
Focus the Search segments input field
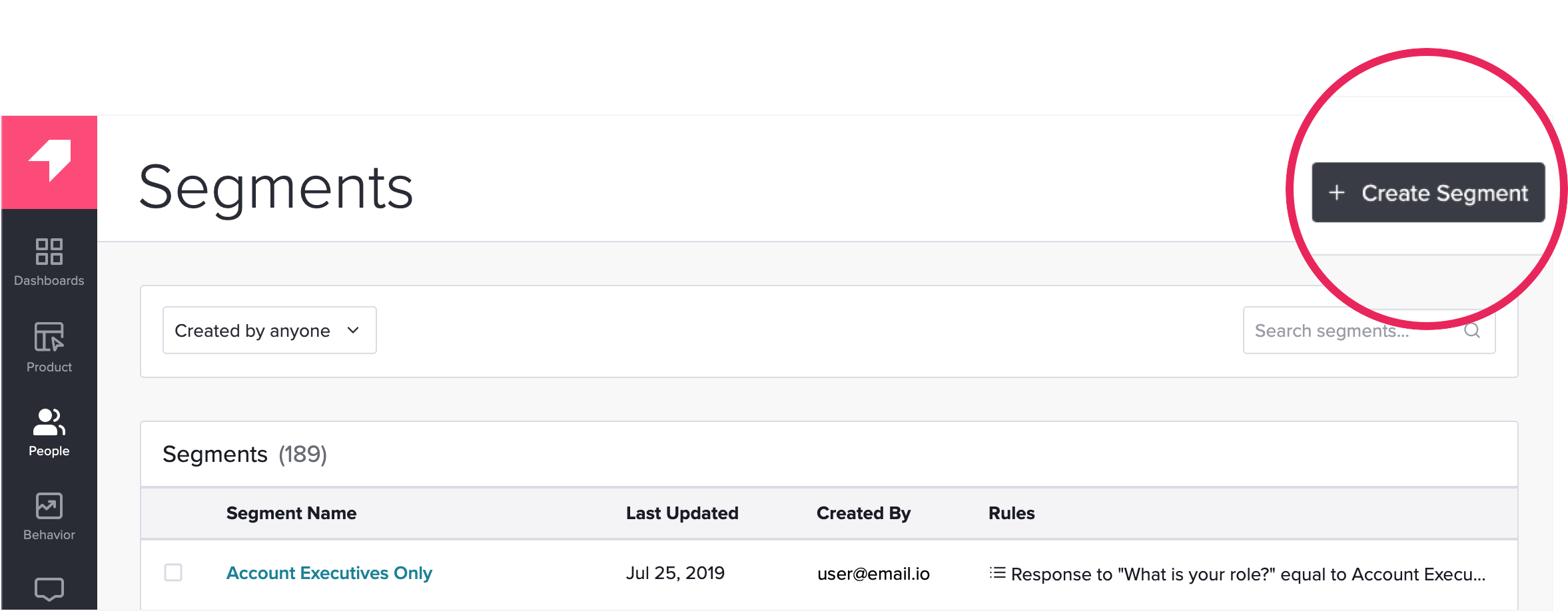coord(1369,330)
